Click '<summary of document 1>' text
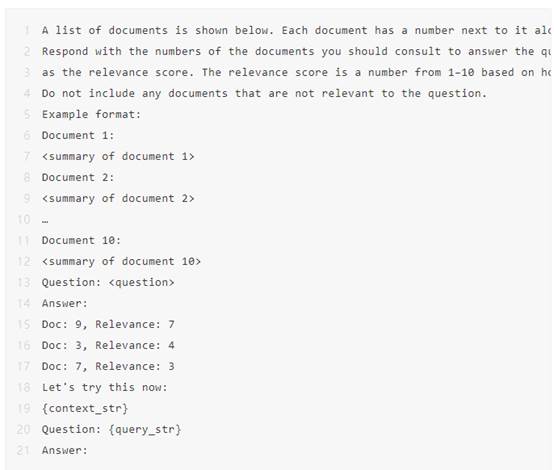This screenshot has height=470, width=554. point(118,157)
